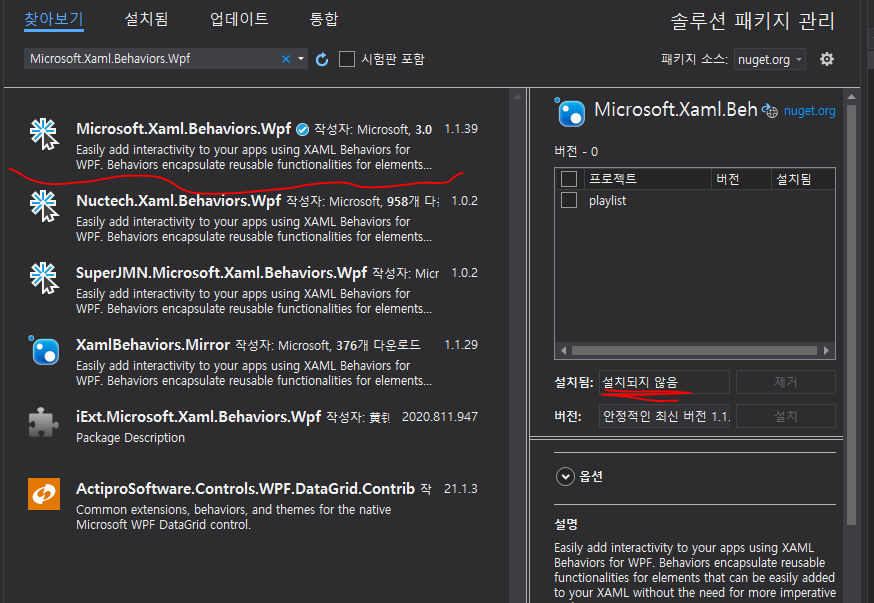Screen dimensions: 874x603
Task: Switch to the 찾아보기 tab
Action: [x=54, y=20]
